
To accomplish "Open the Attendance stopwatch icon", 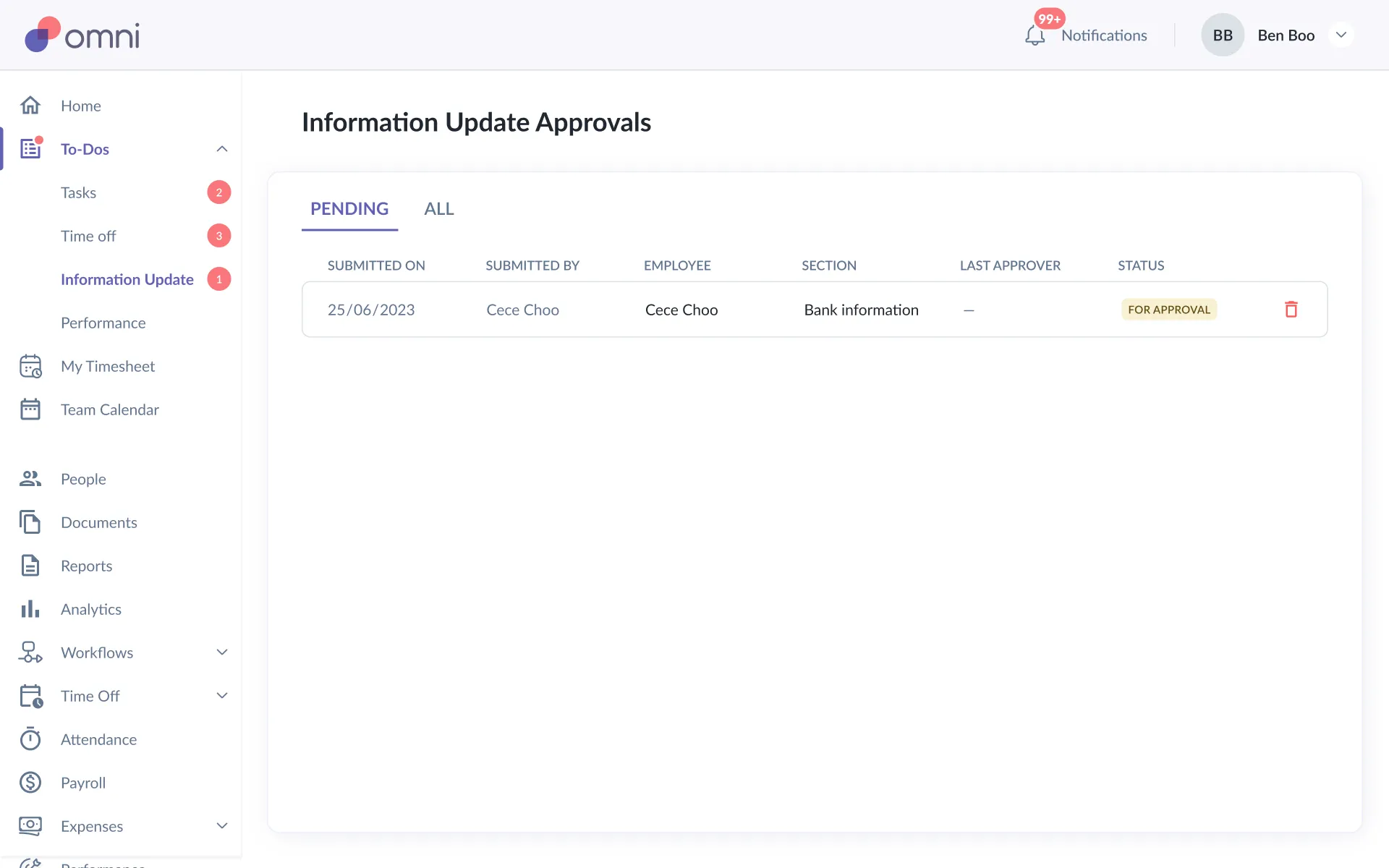I will [x=30, y=739].
